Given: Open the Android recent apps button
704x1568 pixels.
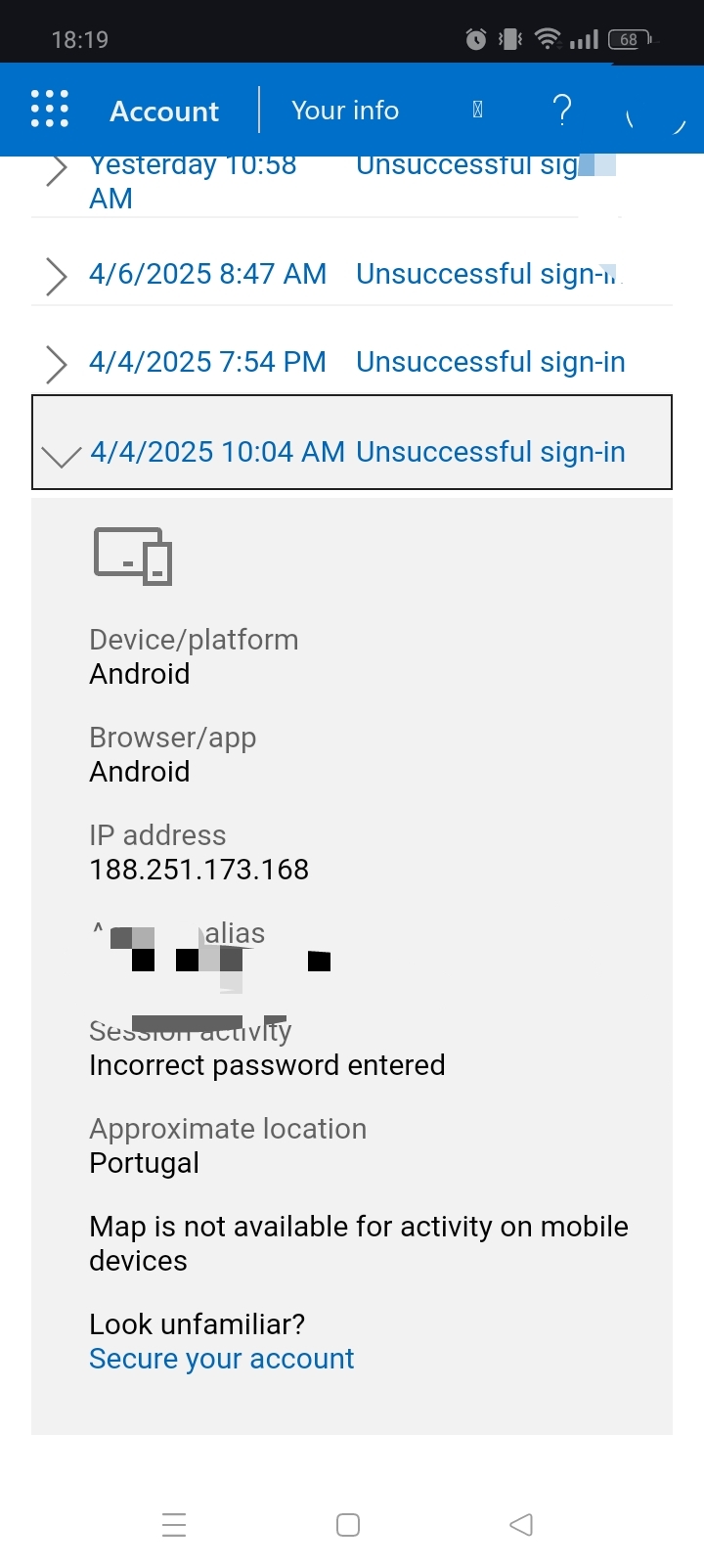Looking at the screenshot, I should [174, 1524].
